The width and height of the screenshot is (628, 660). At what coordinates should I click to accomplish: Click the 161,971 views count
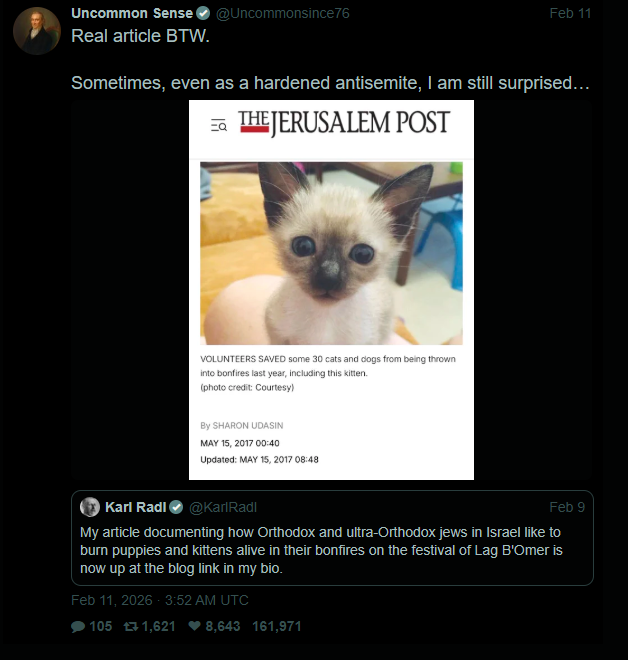tap(277, 626)
